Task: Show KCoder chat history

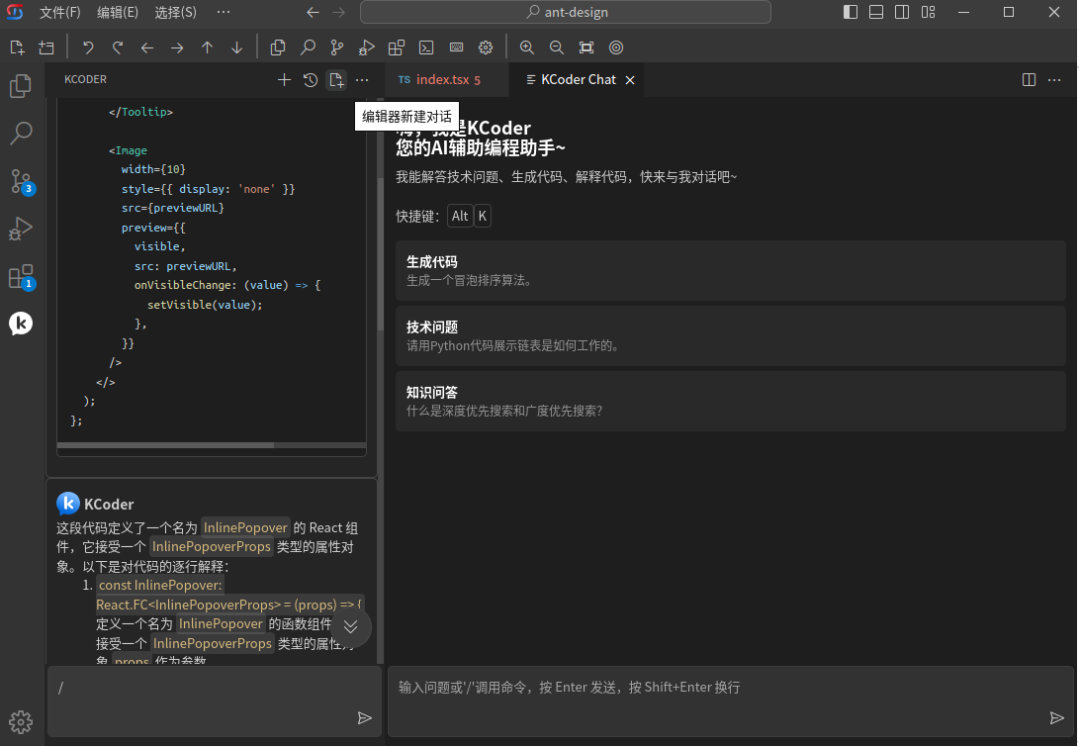Action: pyautogui.click(x=310, y=80)
